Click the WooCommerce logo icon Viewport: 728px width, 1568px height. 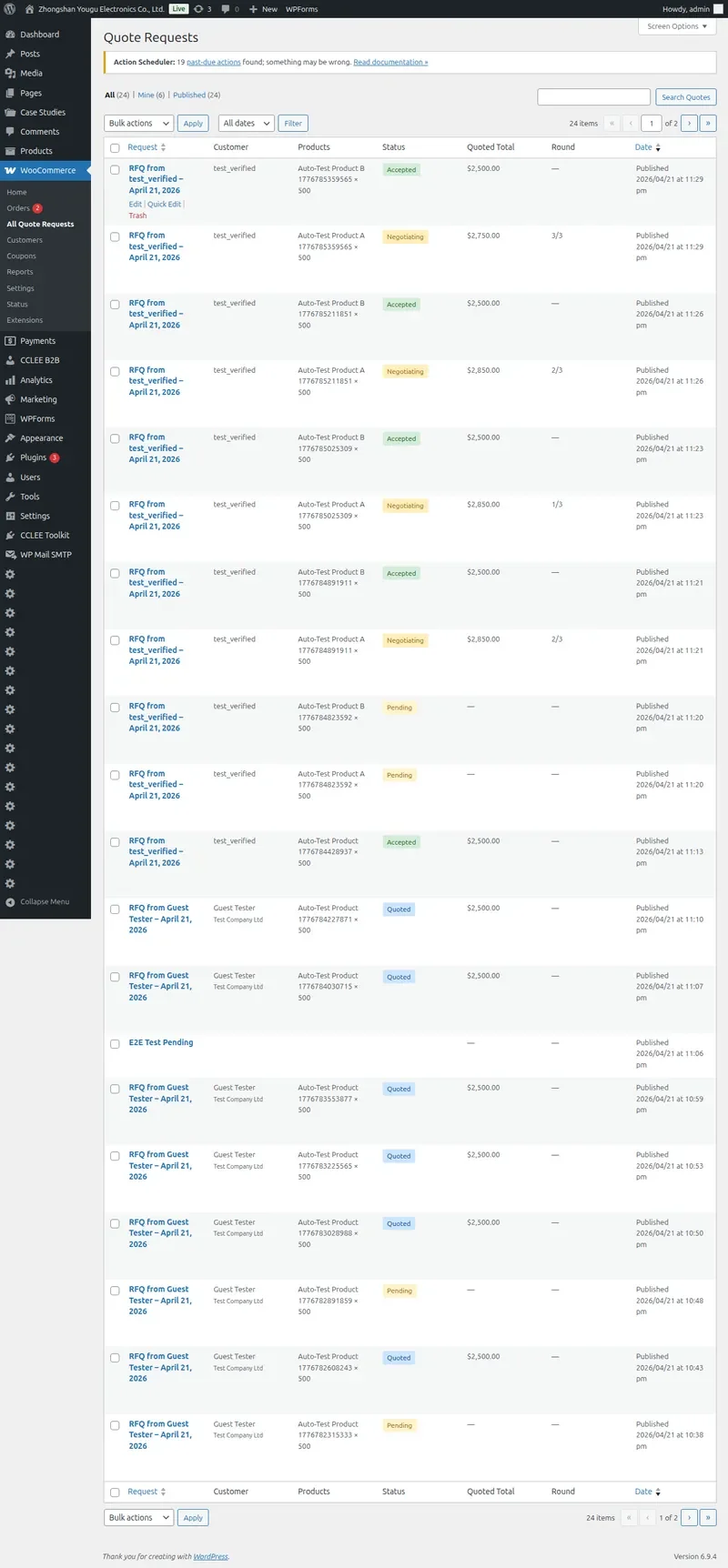click(x=10, y=170)
